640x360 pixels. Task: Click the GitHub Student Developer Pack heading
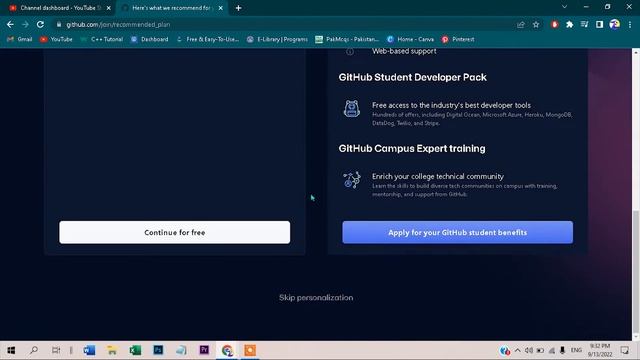click(413, 77)
